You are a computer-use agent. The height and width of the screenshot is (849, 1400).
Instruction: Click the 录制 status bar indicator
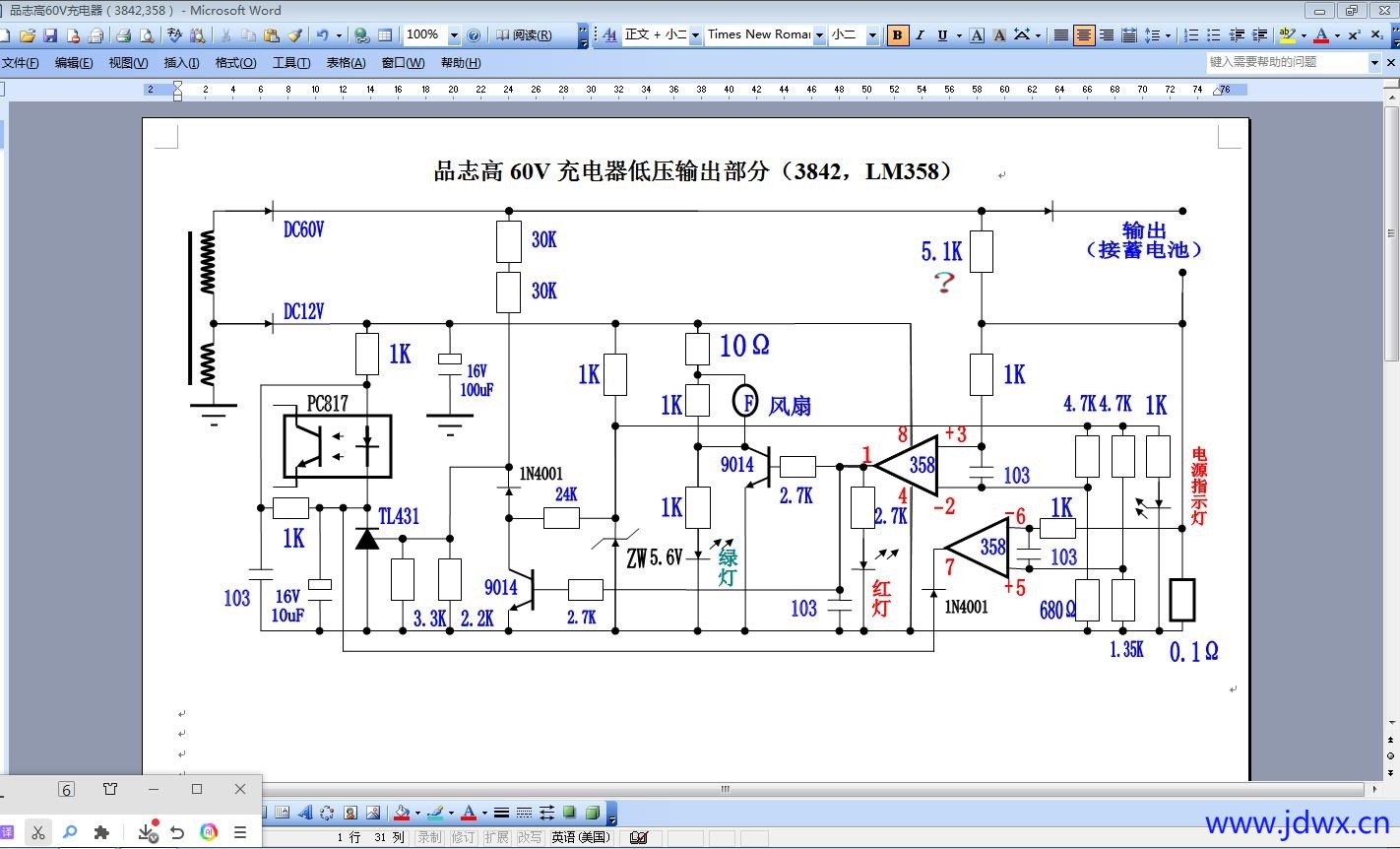[x=429, y=837]
